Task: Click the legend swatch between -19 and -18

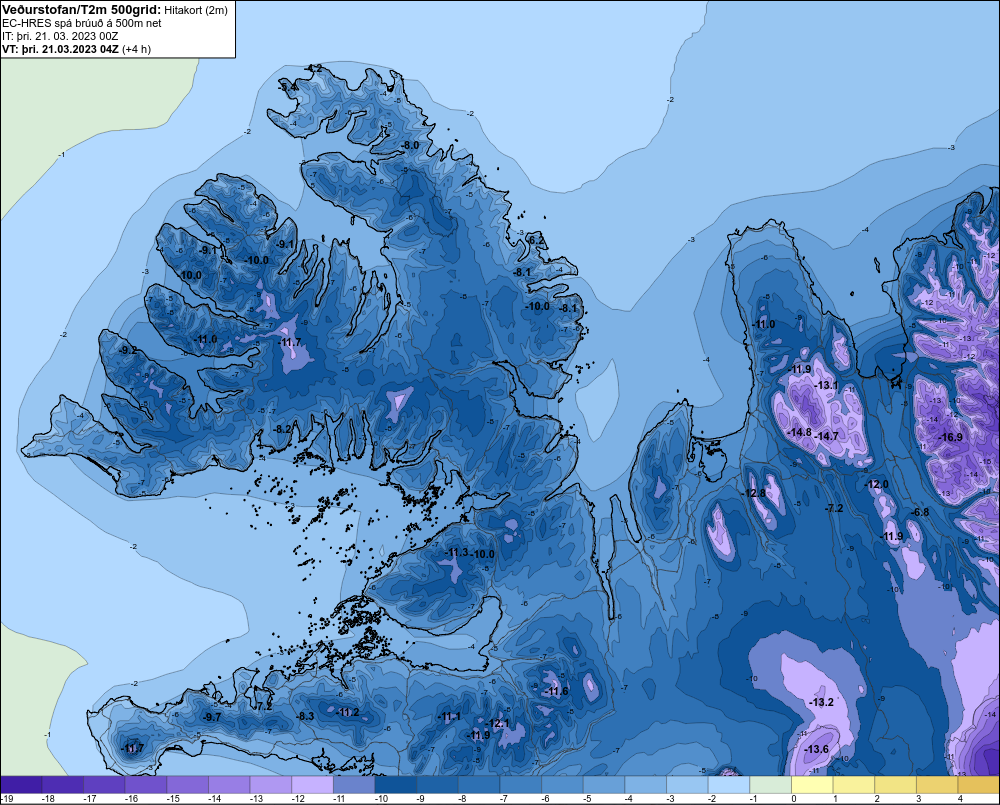Action: coord(21,785)
